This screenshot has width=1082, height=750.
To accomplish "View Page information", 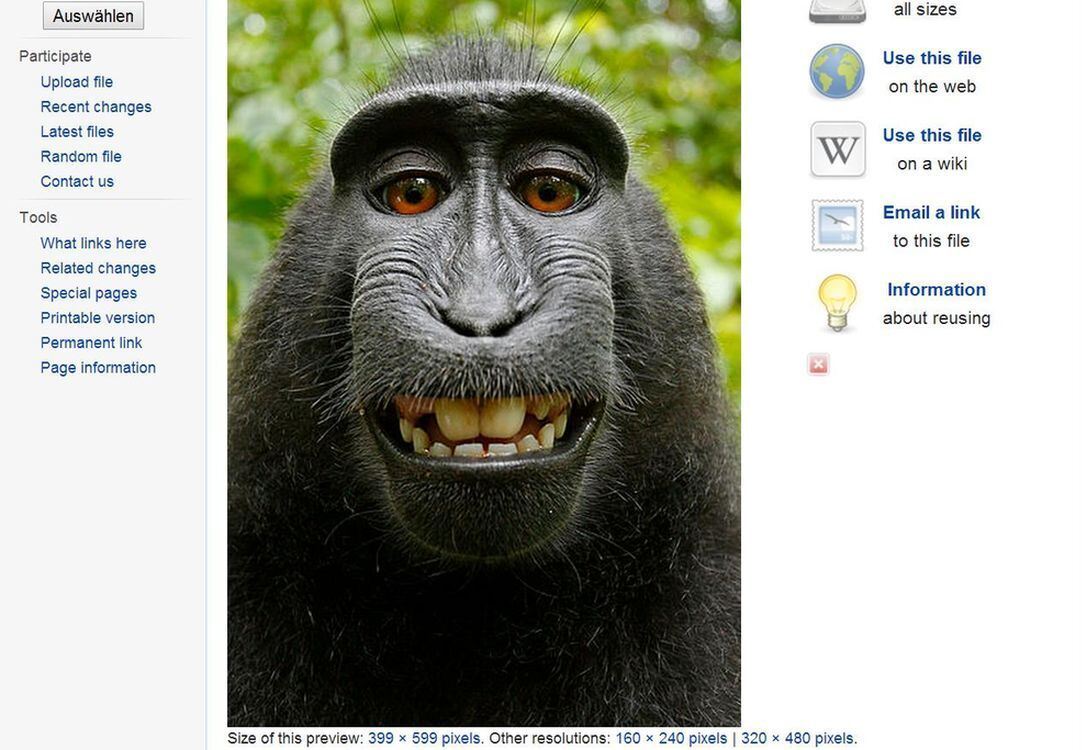I will 98,368.
